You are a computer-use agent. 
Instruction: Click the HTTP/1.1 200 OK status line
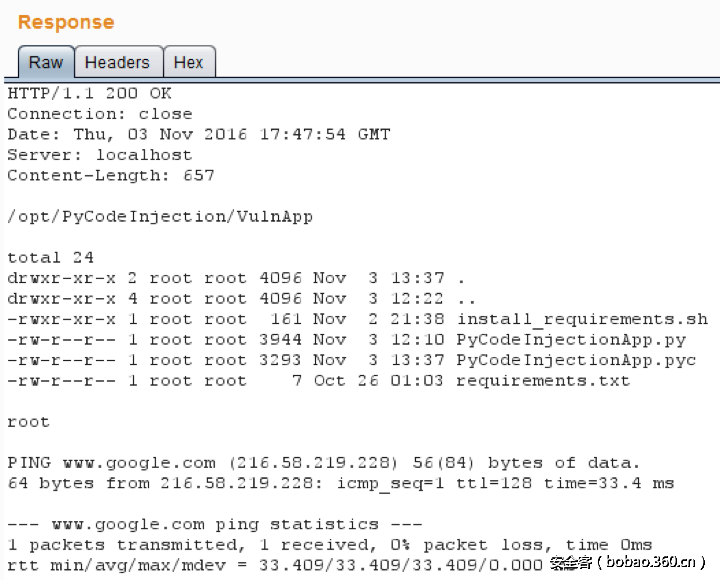pos(90,94)
